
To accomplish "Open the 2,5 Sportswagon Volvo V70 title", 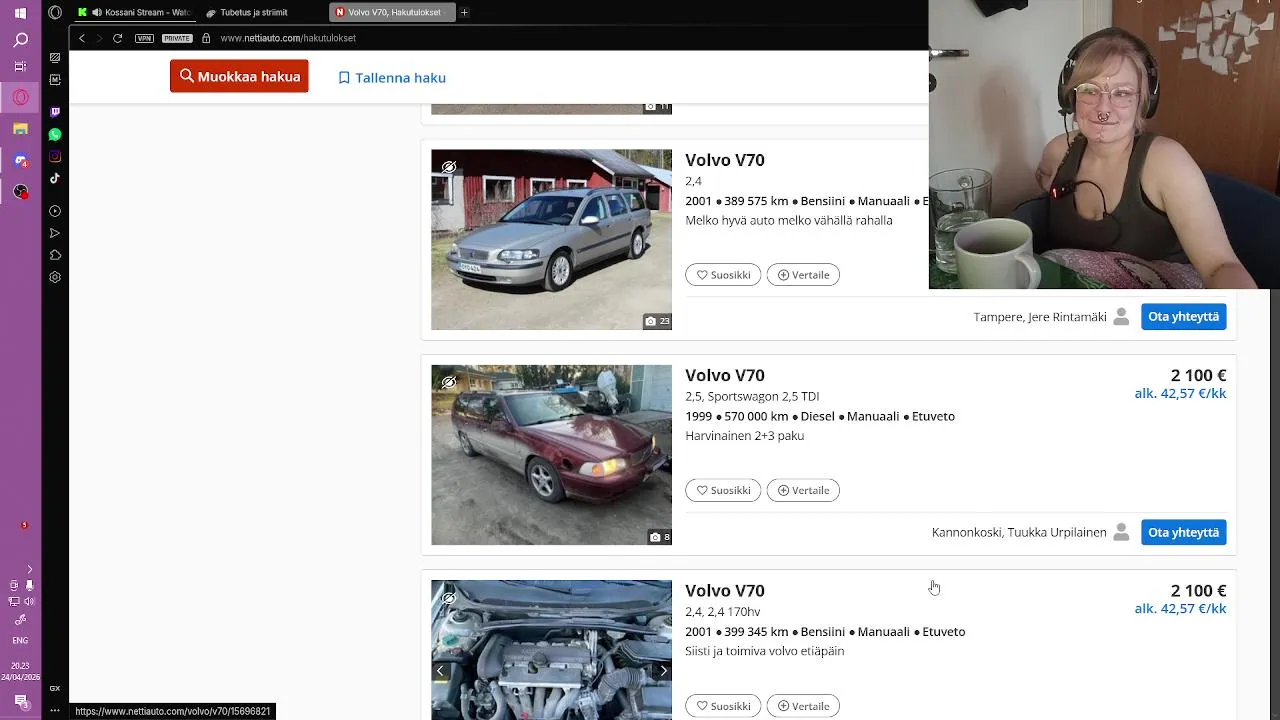I will 725,375.
